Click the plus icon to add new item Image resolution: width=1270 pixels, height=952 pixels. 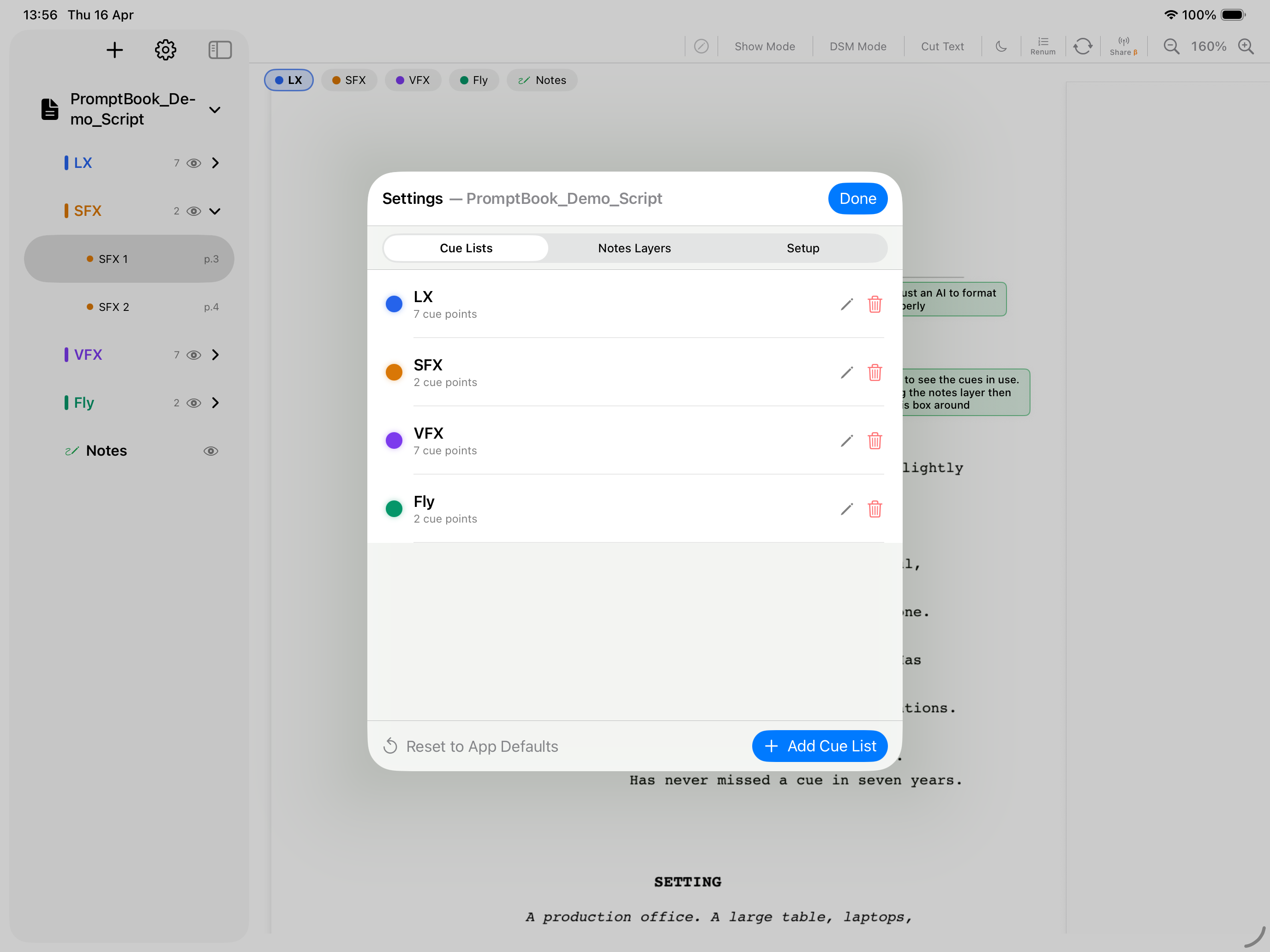click(115, 50)
